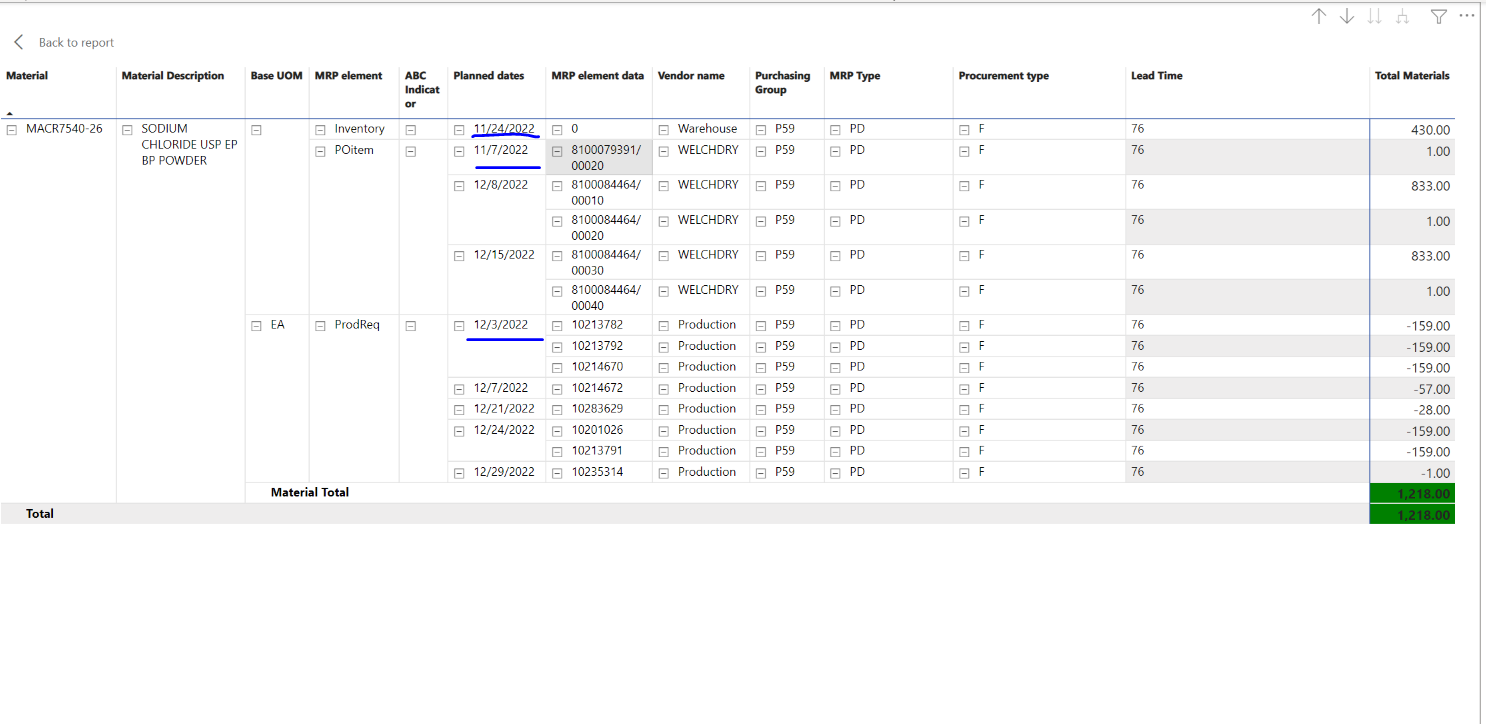Collapse the MACR7540-26 material row
This screenshot has height=724, width=1486.
pyautogui.click(x=12, y=129)
